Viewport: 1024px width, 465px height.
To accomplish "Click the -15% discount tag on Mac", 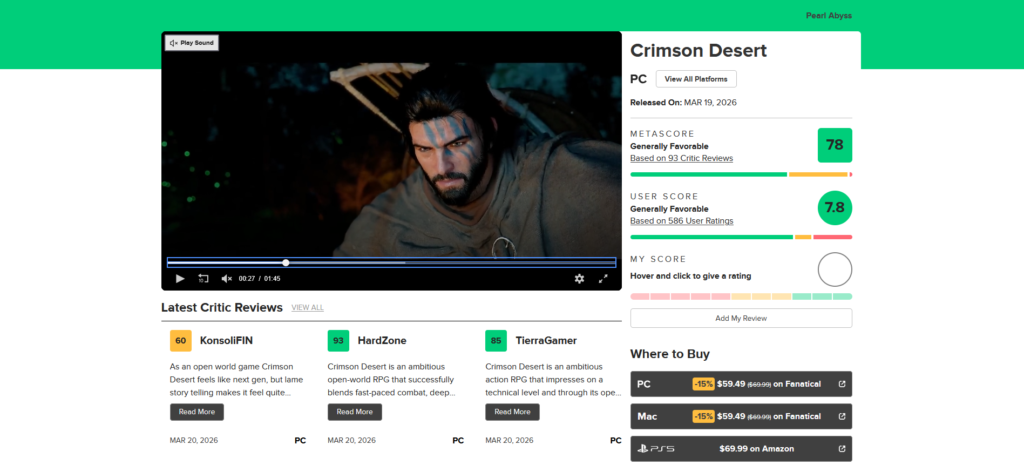I will pos(703,417).
